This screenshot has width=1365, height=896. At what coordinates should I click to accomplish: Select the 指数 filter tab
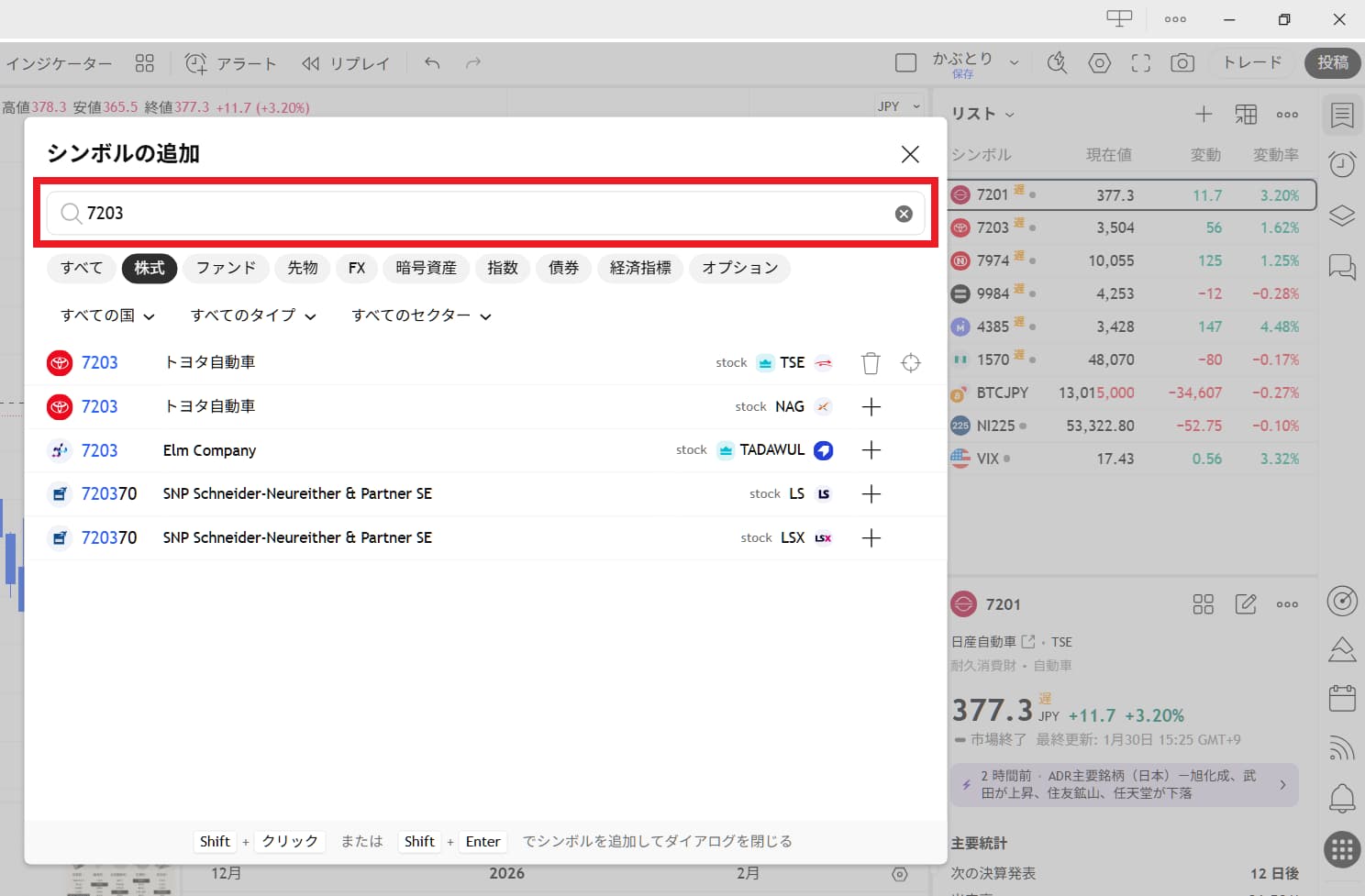tap(503, 268)
